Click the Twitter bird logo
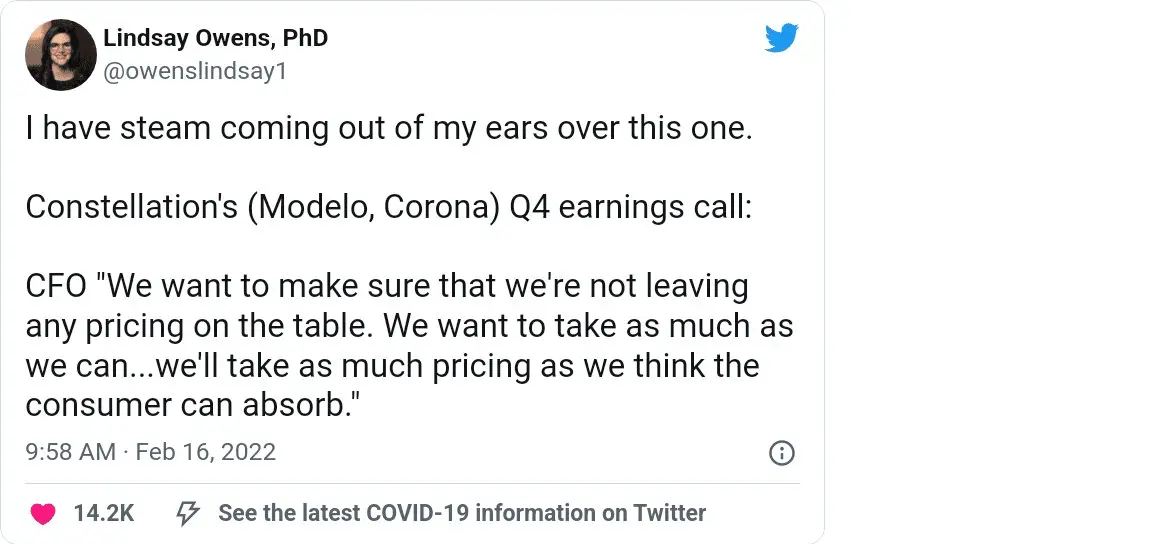This screenshot has width=1152, height=544. tap(781, 39)
